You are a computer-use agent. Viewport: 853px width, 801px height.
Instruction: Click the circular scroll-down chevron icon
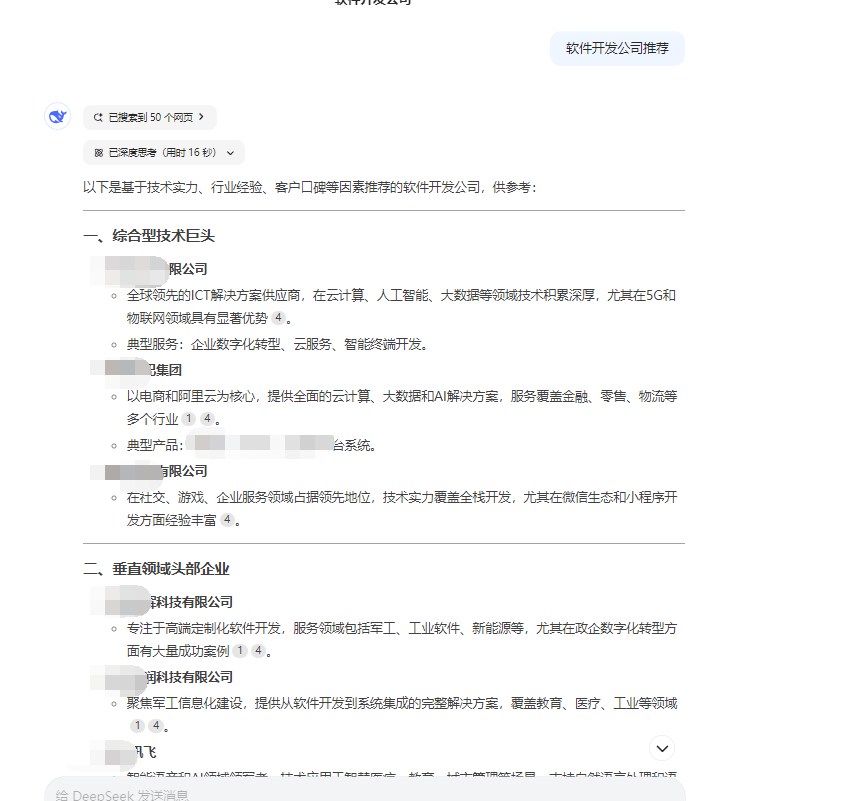[661, 748]
